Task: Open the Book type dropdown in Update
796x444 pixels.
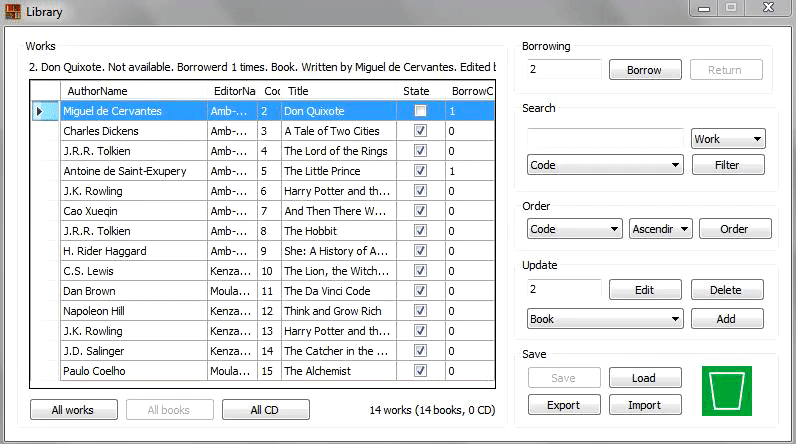Action: click(x=605, y=319)
